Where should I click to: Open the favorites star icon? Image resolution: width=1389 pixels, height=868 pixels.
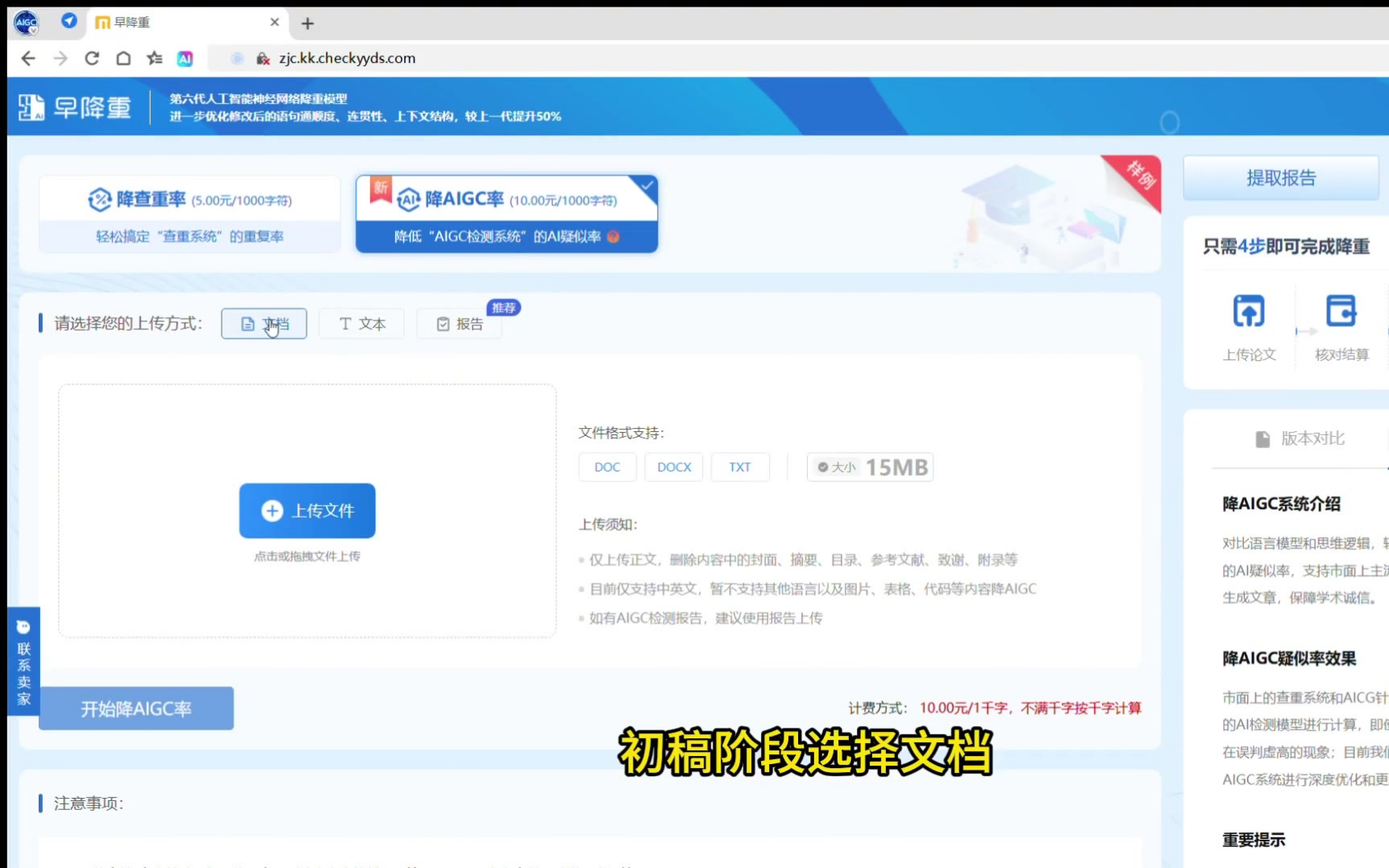pos(155,58)
